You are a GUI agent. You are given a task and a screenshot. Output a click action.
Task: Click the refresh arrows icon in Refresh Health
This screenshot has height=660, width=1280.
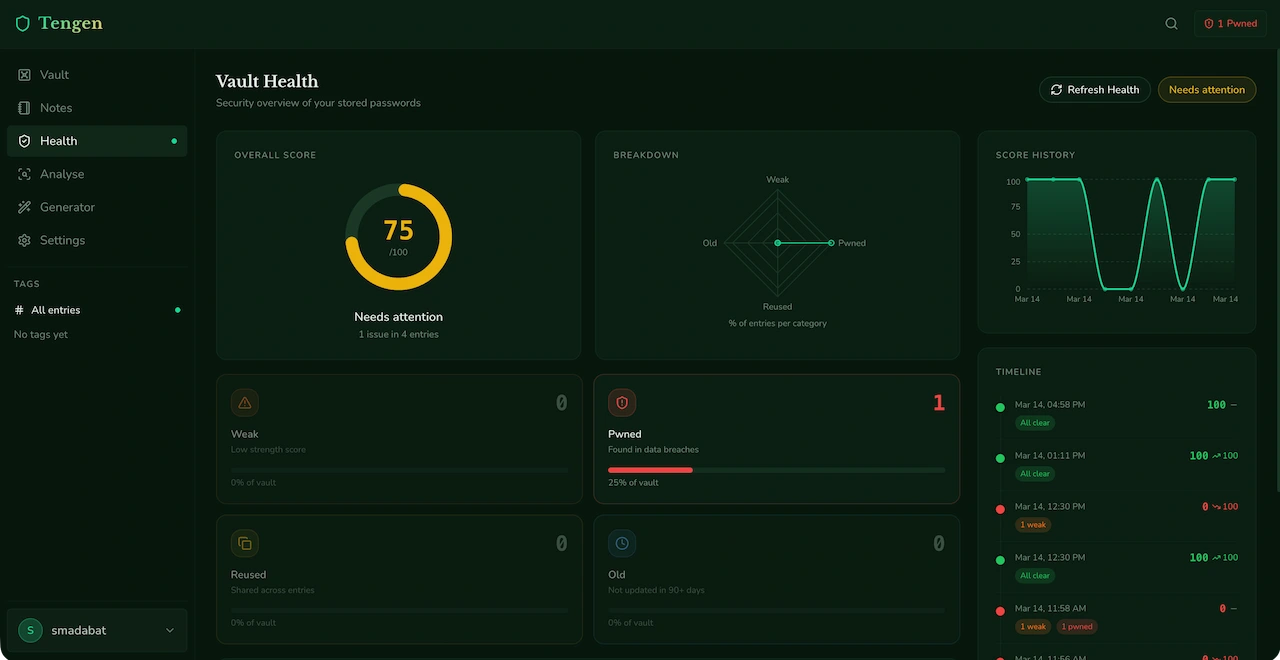1056,90
